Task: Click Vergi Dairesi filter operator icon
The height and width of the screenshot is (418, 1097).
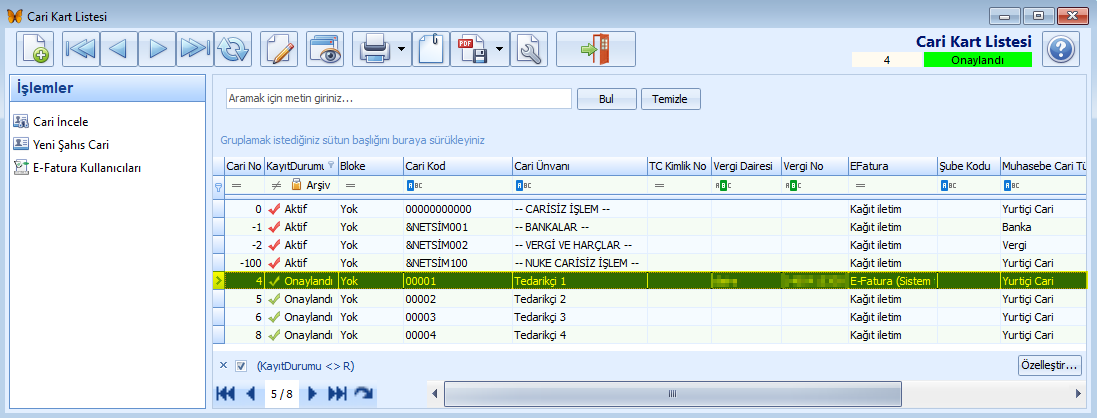Action: tap(722, 186)
